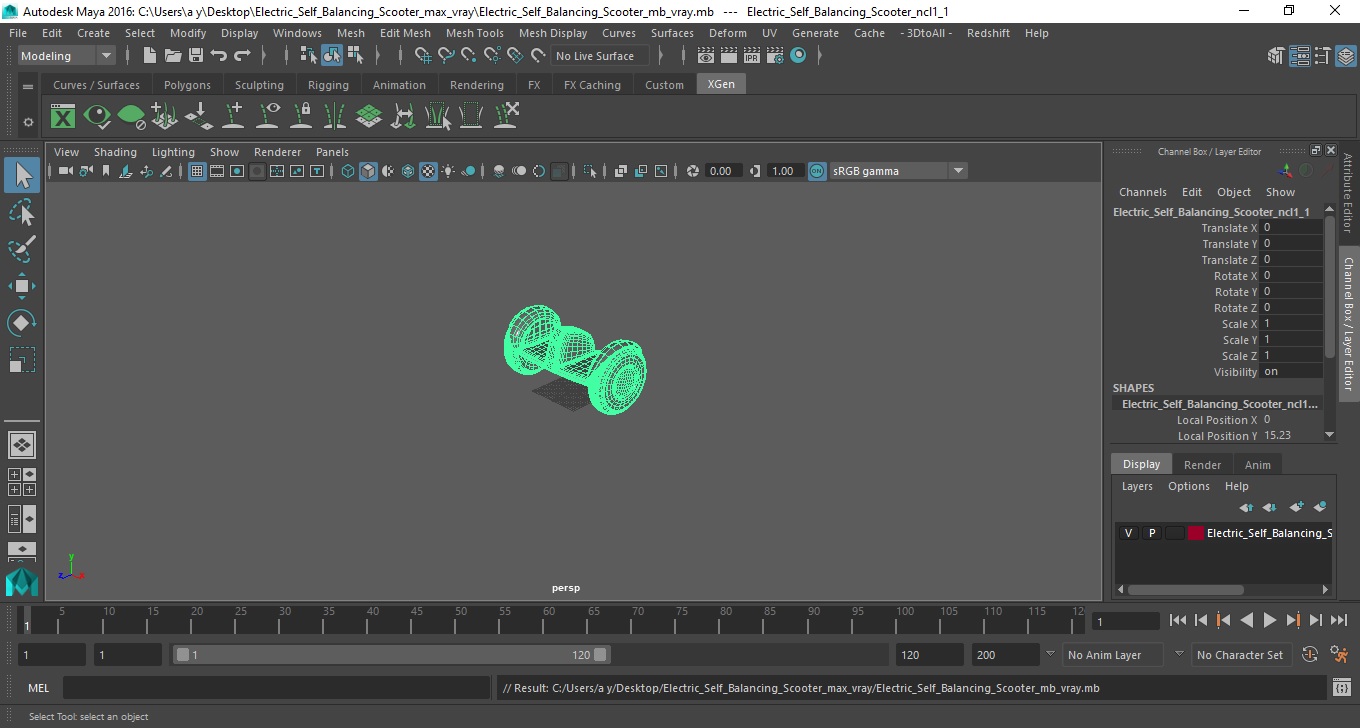Click the go to end of playback button

point(1338,620)
